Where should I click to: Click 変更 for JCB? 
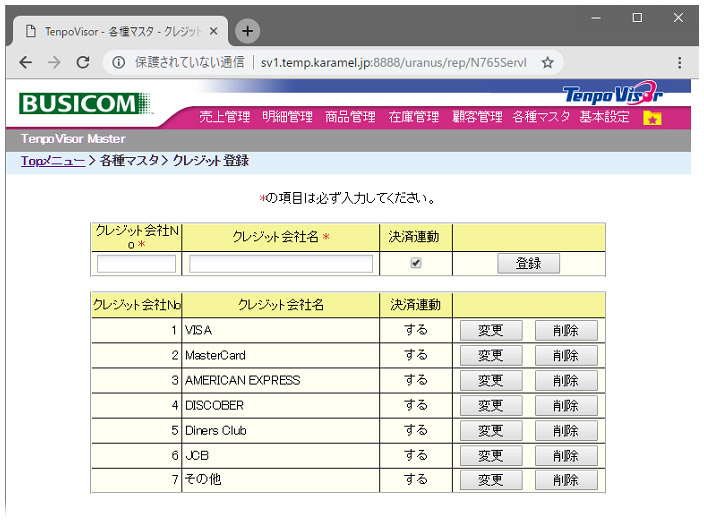click(491, 456)
